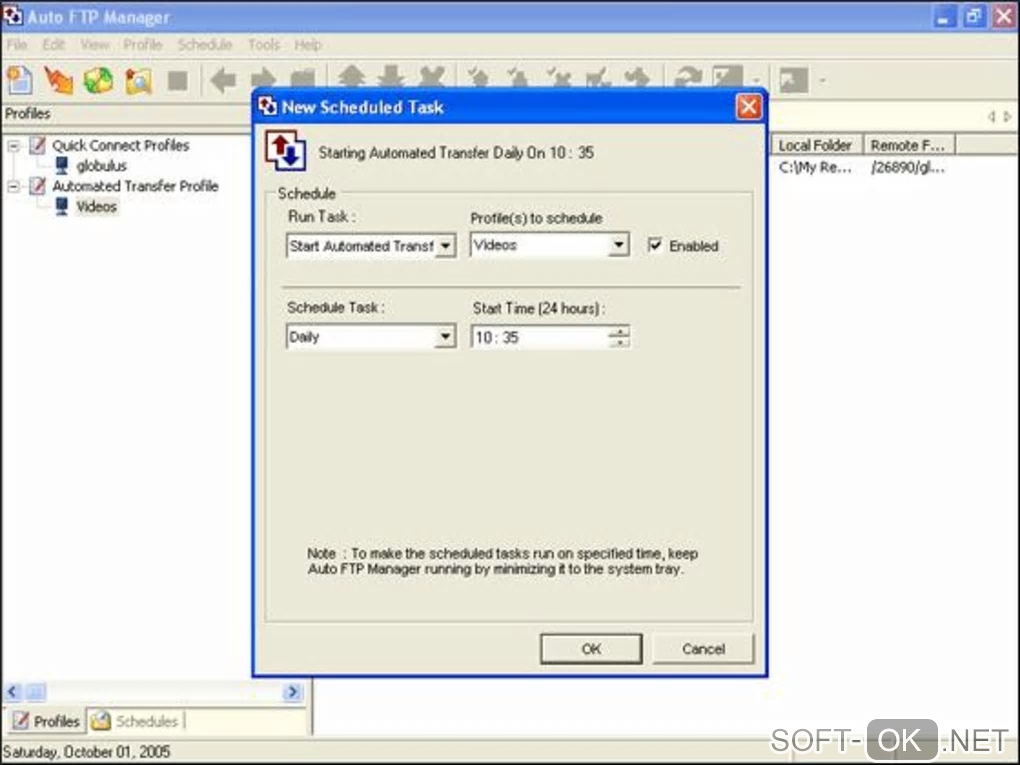Open the Profile menu

pyautogui.click(x=143, y=45)
